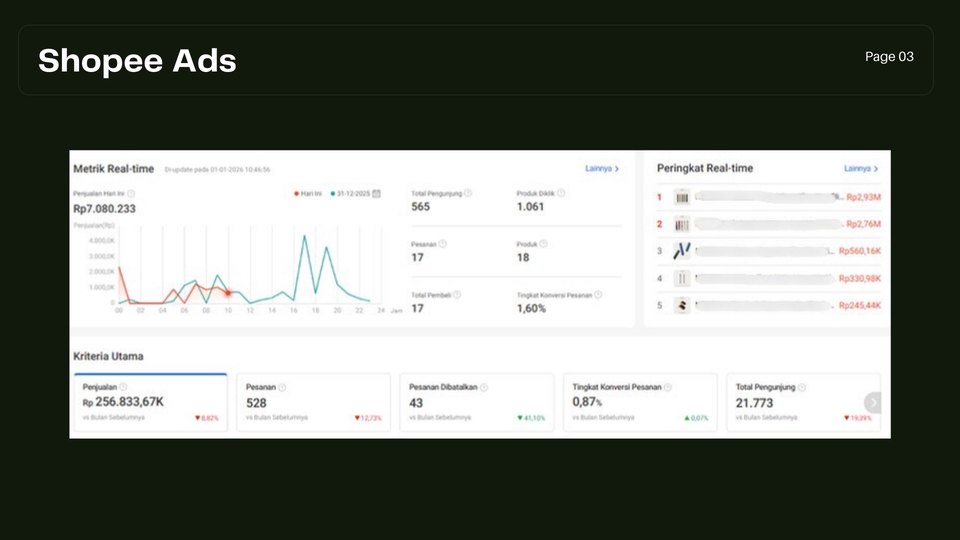Image resolution: width=960 pixels, height=540 pixels.
Task: Open the rank 1 product thumbnail
Action: click(683, 198)
